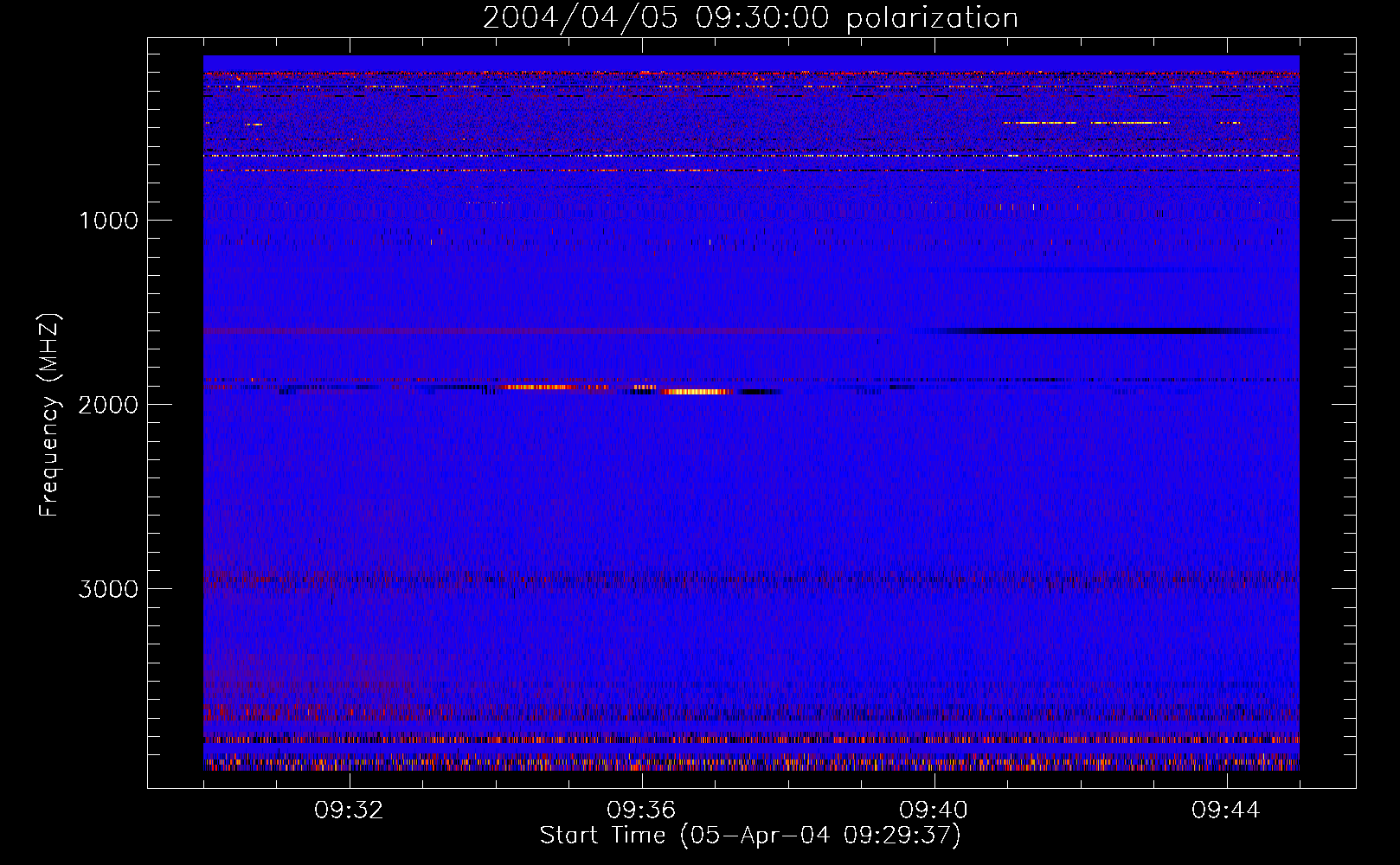Click the plot title '2004/04/05 09:30:00 polarization'
1400x865 pixels.
point(750,18)
